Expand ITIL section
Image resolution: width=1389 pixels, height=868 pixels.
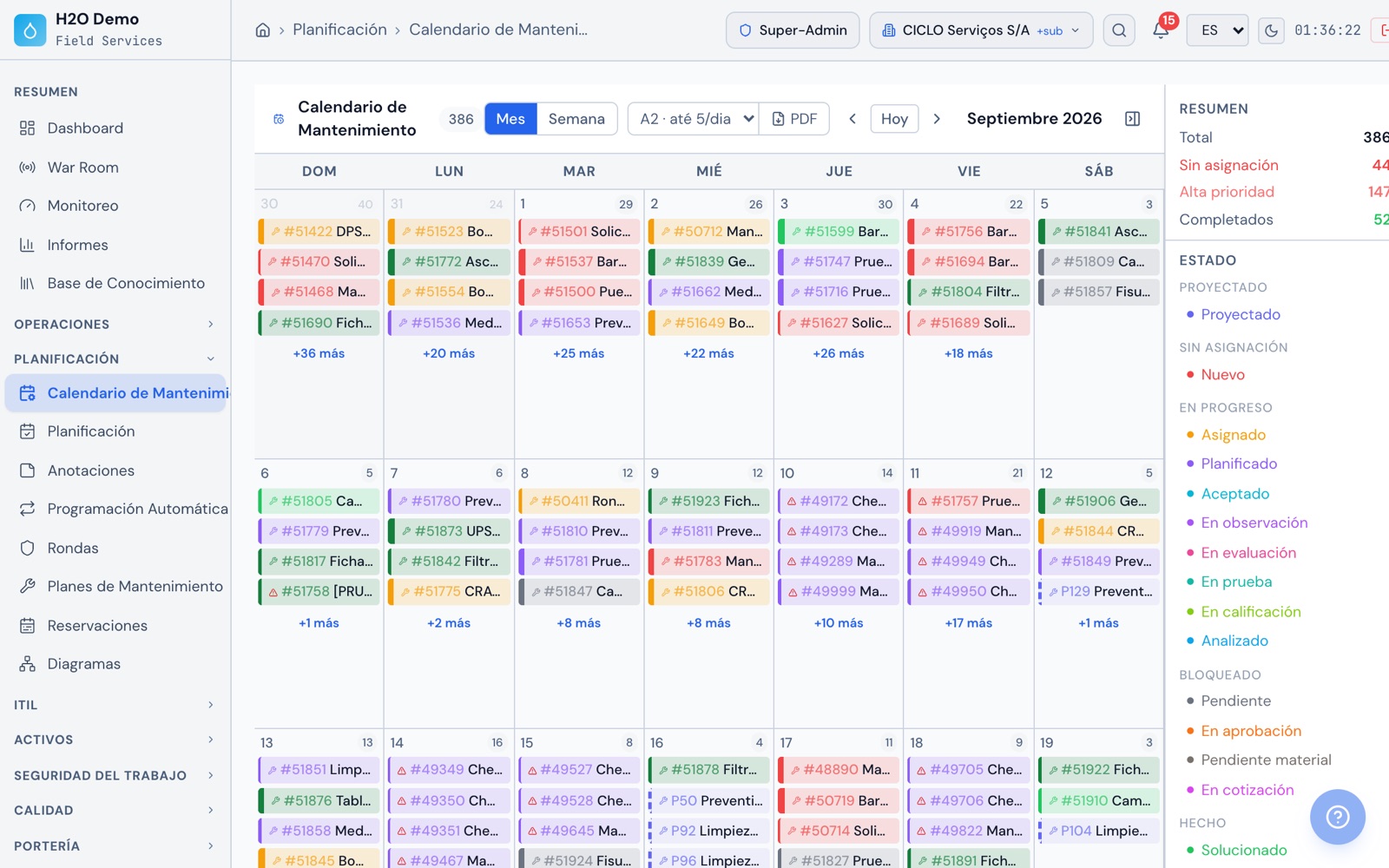[x=113, y=705]
